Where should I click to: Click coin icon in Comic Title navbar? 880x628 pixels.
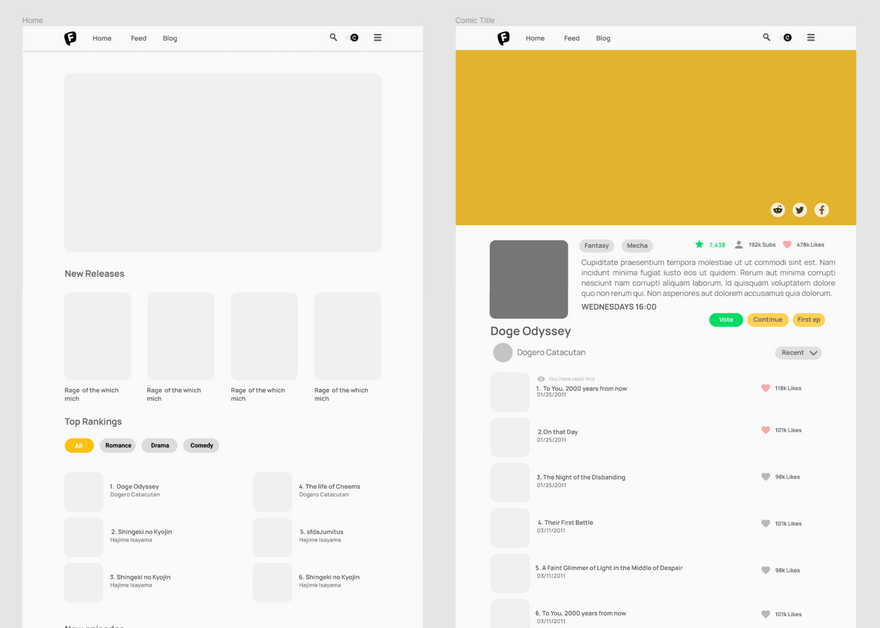pyautogui.click(x=787, y=38)
